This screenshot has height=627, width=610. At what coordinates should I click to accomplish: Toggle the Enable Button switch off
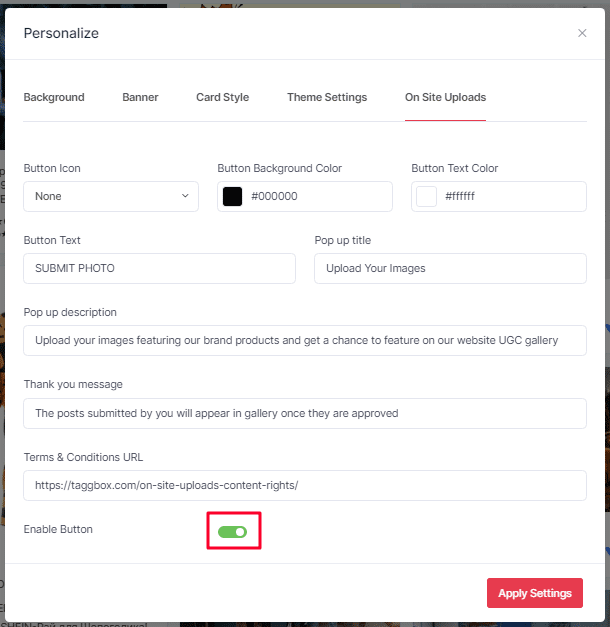(233, 531)
